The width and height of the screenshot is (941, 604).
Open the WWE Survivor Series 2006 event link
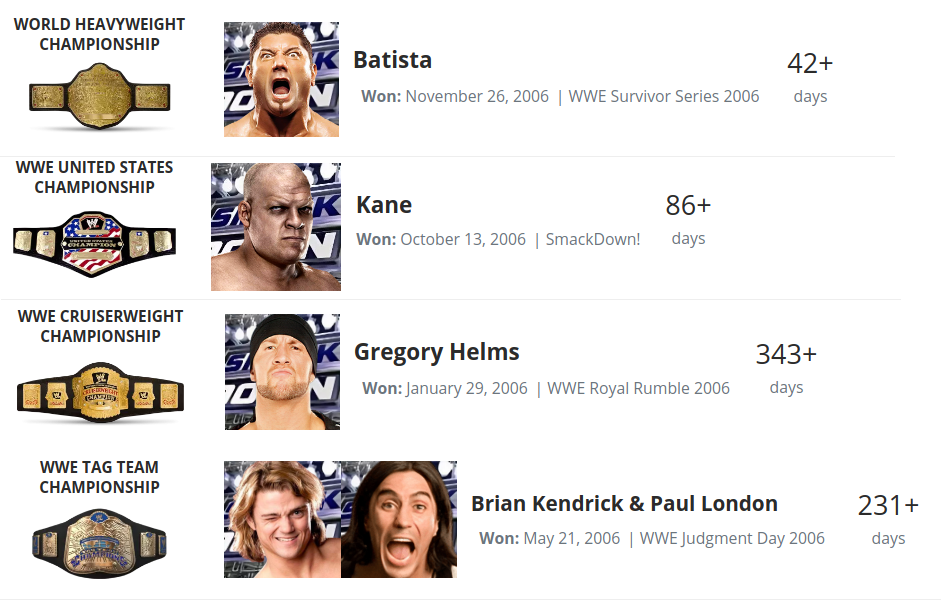(664, 96)
